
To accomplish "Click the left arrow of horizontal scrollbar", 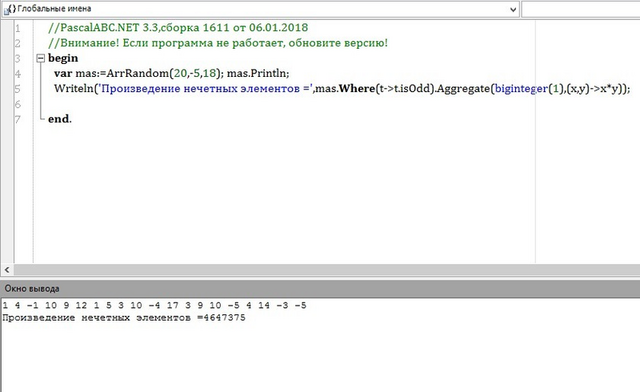I will click(7, 270).
